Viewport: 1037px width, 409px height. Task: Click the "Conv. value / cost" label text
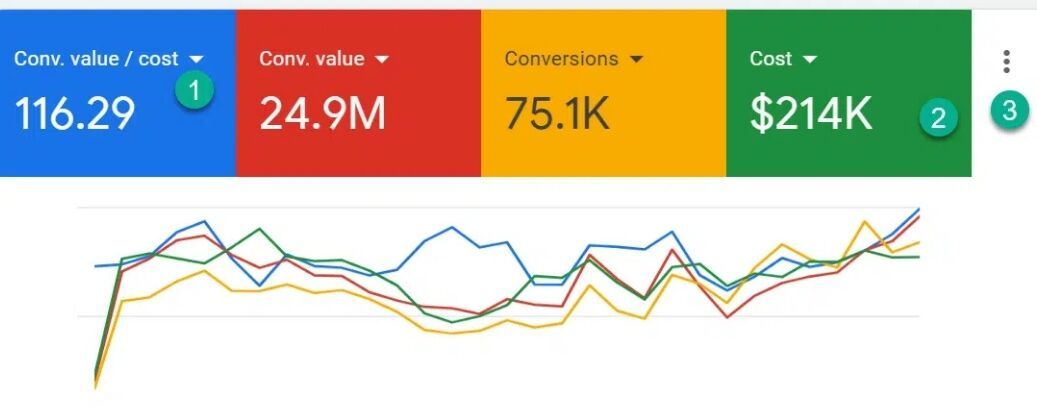(96, 59)
